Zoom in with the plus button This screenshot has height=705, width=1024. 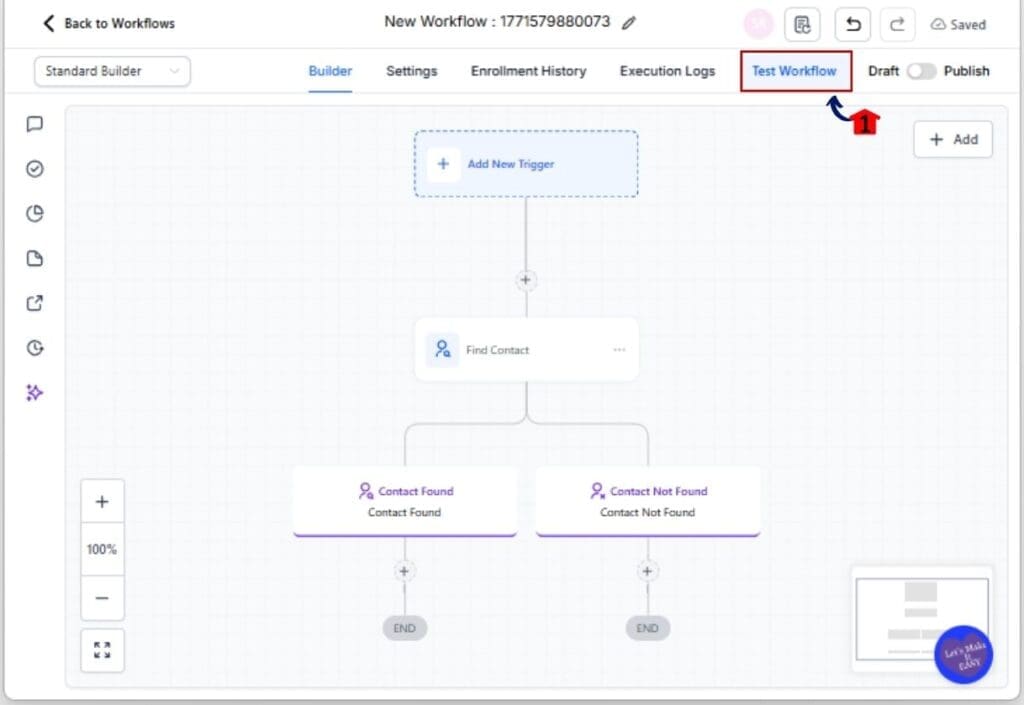pos(102,502)
